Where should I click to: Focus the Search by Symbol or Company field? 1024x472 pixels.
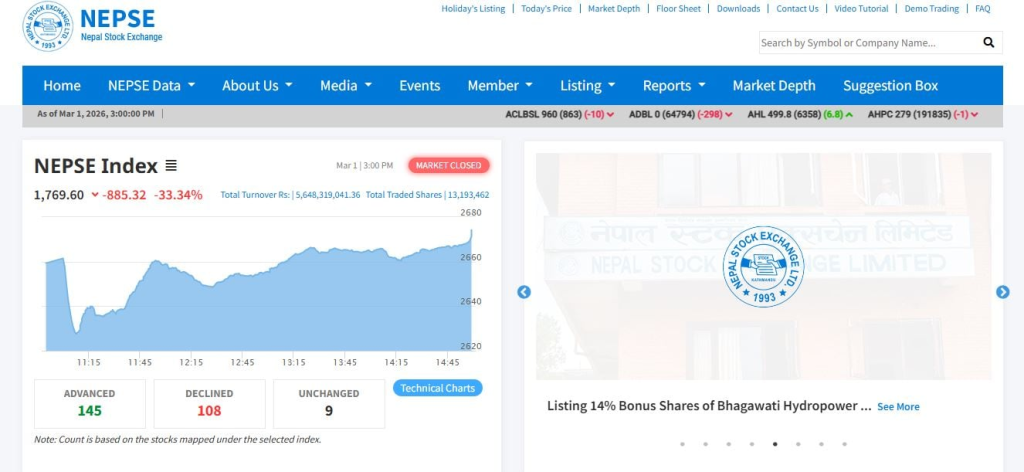pos(869,42)
